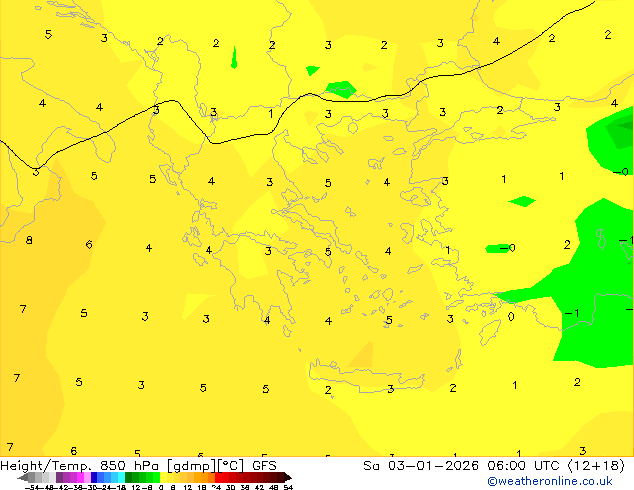Click the '[°C]' unit label
Image resolution: width=634 pixels, height=490 pixels.
click(231, 466)
